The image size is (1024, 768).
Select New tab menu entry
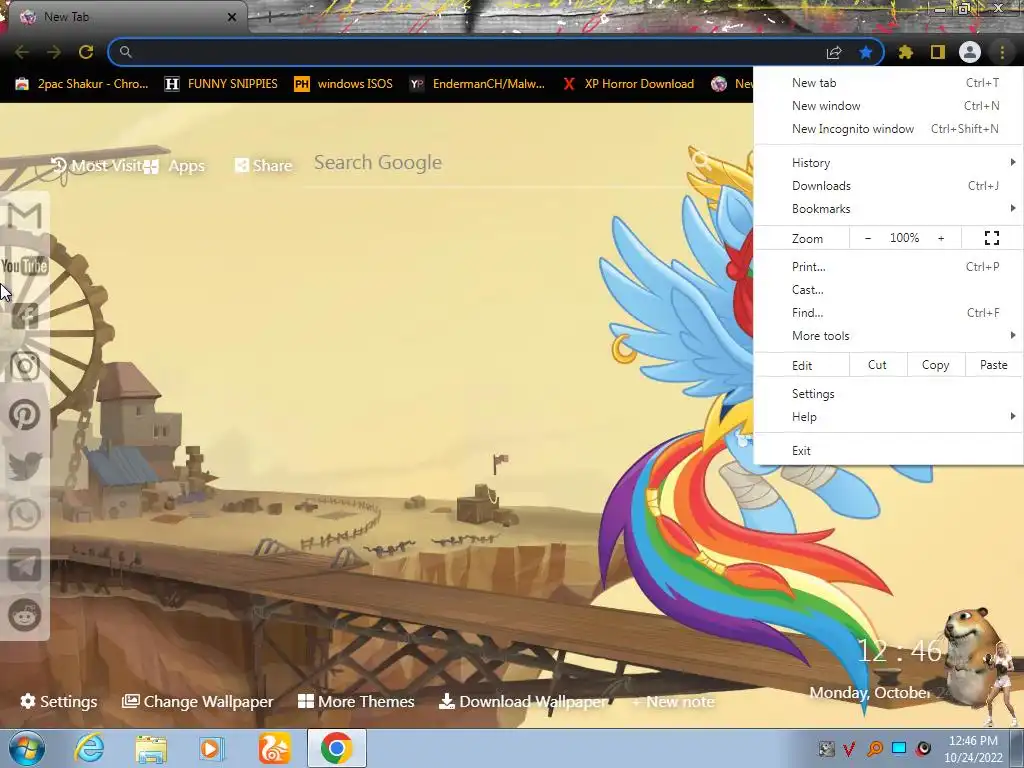tap(889, 83)
